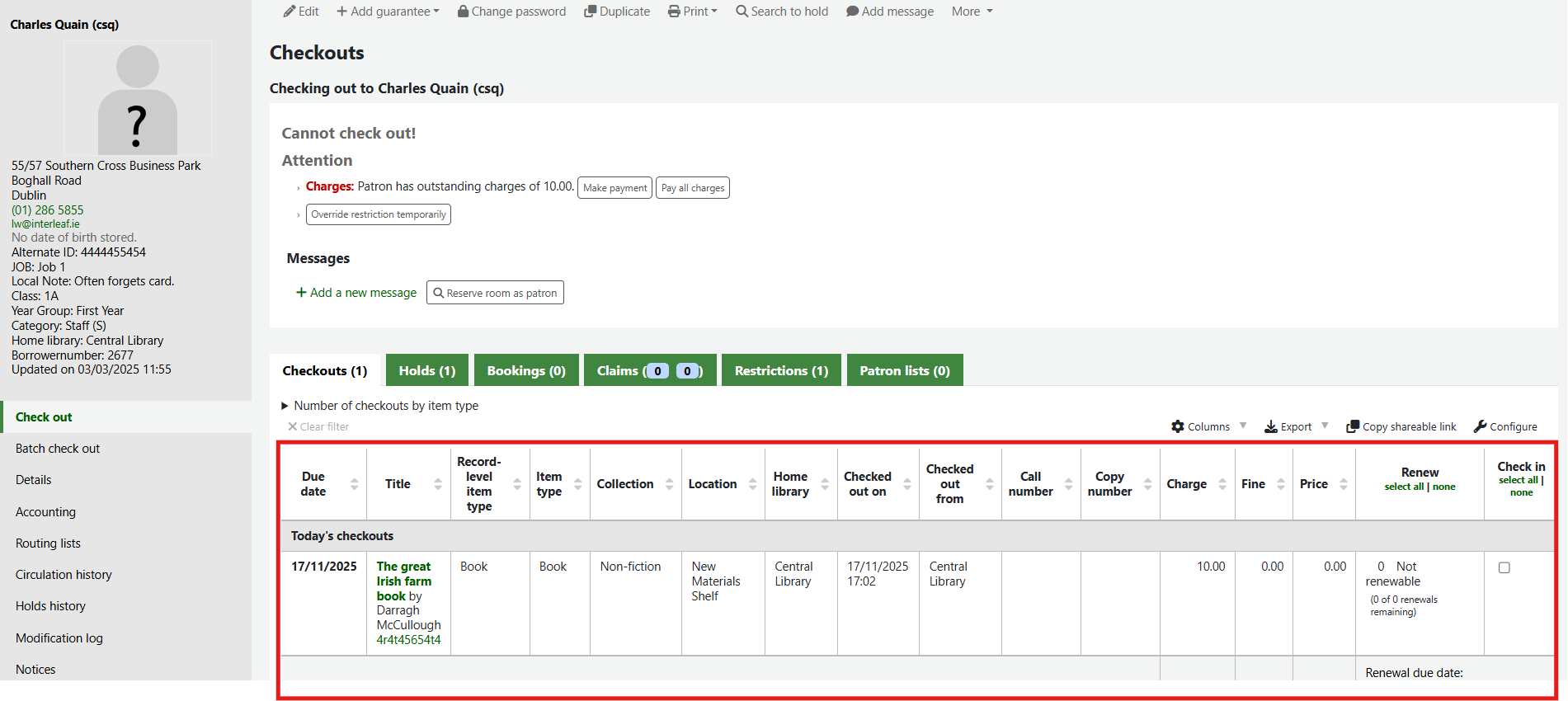Screen dimensions: 1568x701
Task: Sort the table by Due date
Action: 313,484
